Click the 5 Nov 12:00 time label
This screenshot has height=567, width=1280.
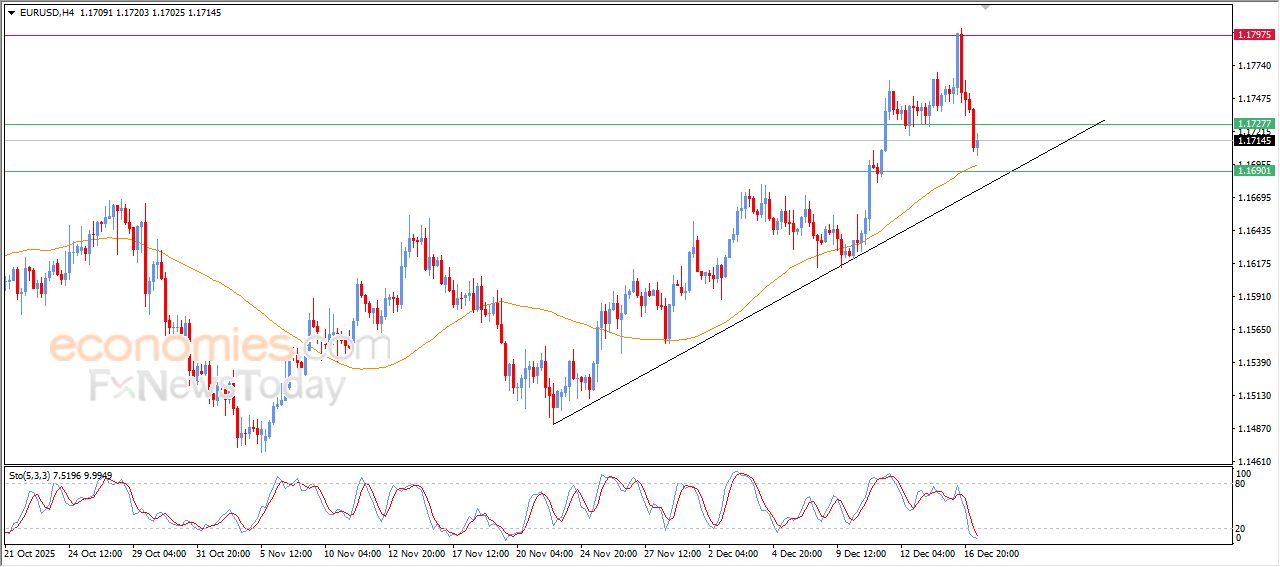point(288,553)
